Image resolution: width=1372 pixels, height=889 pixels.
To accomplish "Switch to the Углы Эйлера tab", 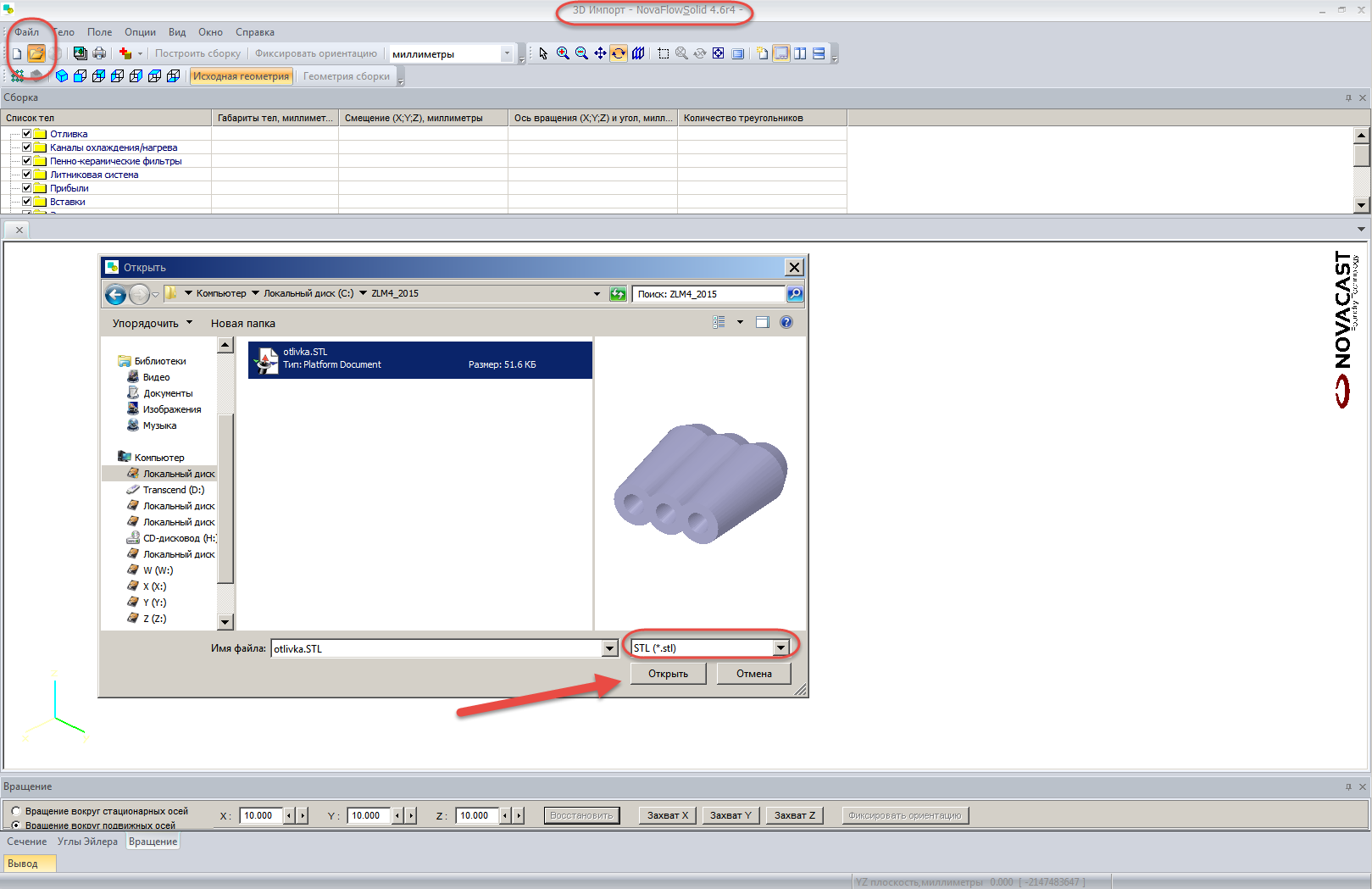I will (x=87, y=842).
